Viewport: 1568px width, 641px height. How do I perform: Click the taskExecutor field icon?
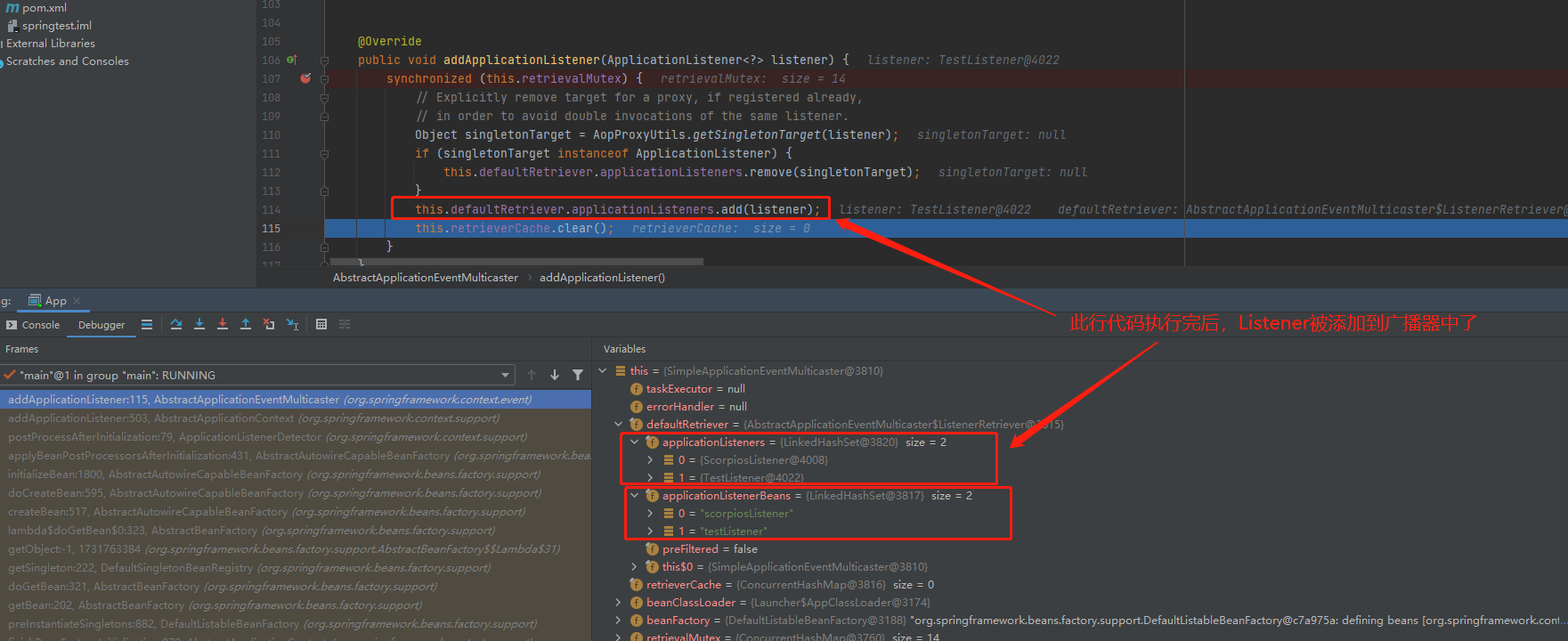pyautogui.click(x=637, y=389)
